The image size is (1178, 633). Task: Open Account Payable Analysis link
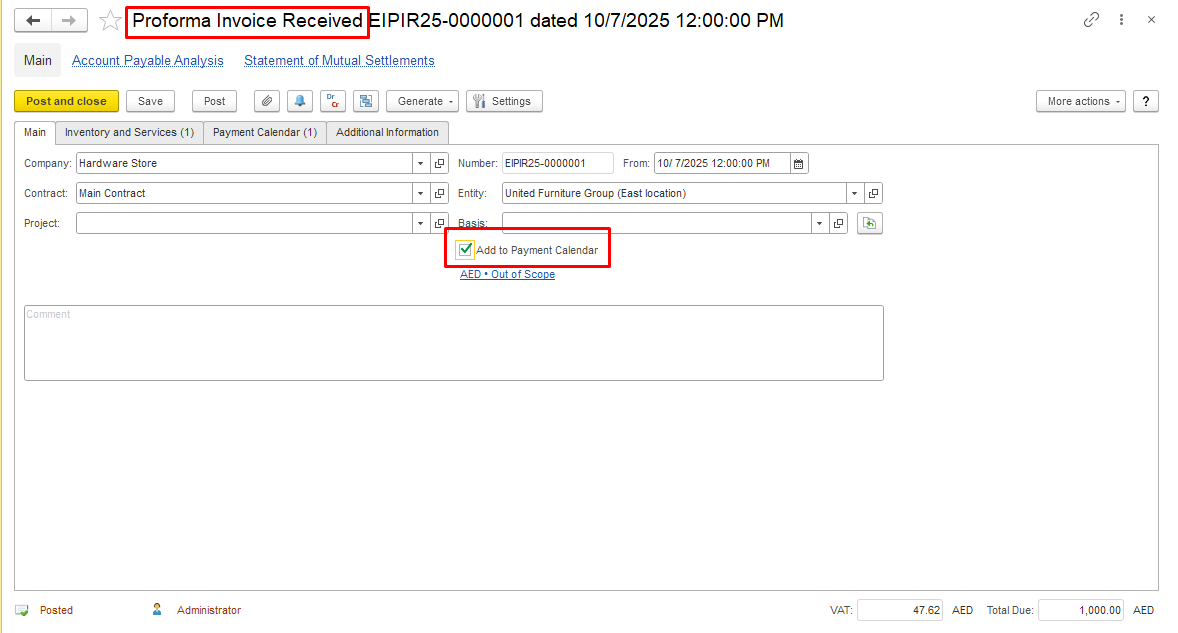pos(148,61)
